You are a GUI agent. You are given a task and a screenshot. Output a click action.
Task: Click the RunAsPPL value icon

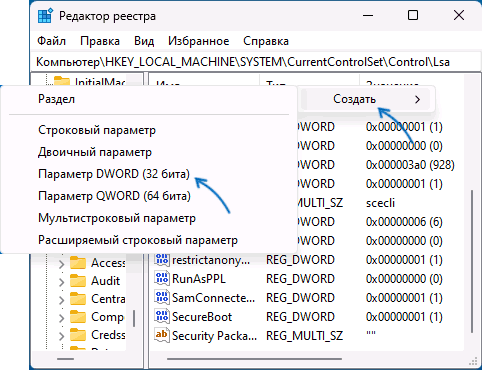(162, 279)
